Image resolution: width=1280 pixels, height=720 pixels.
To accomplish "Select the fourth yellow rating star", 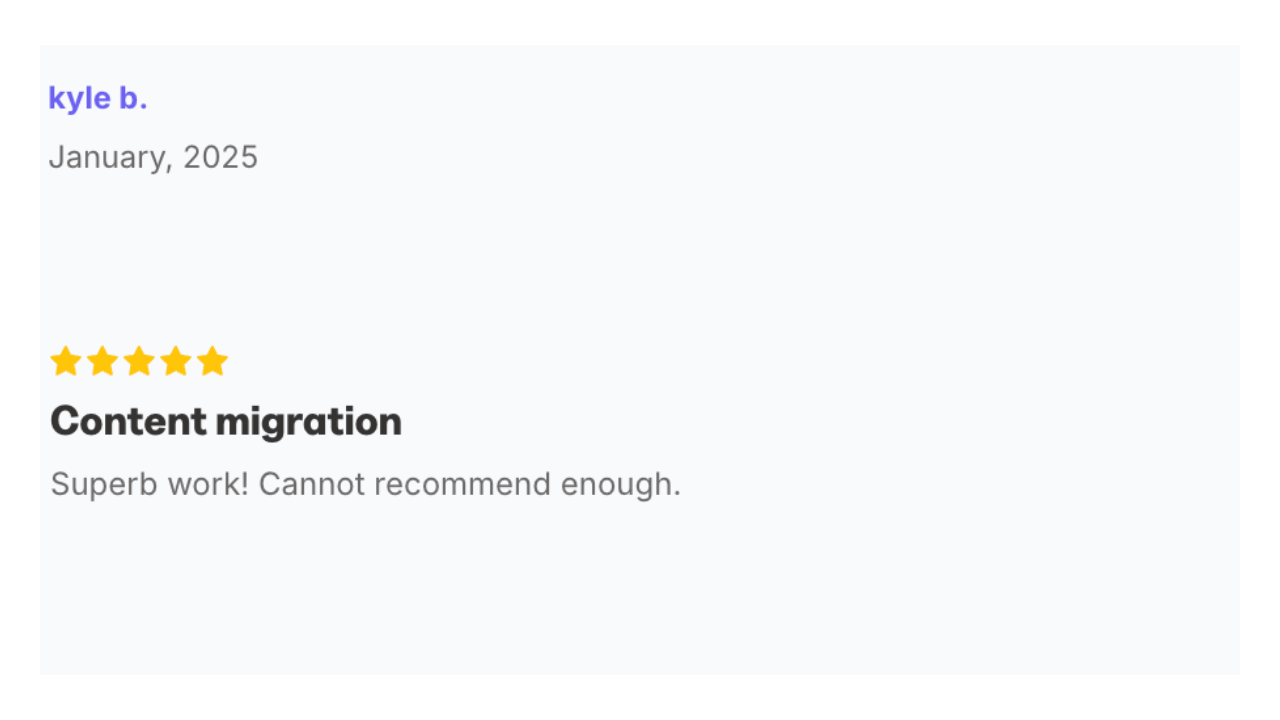I will [x=175, y=361].
